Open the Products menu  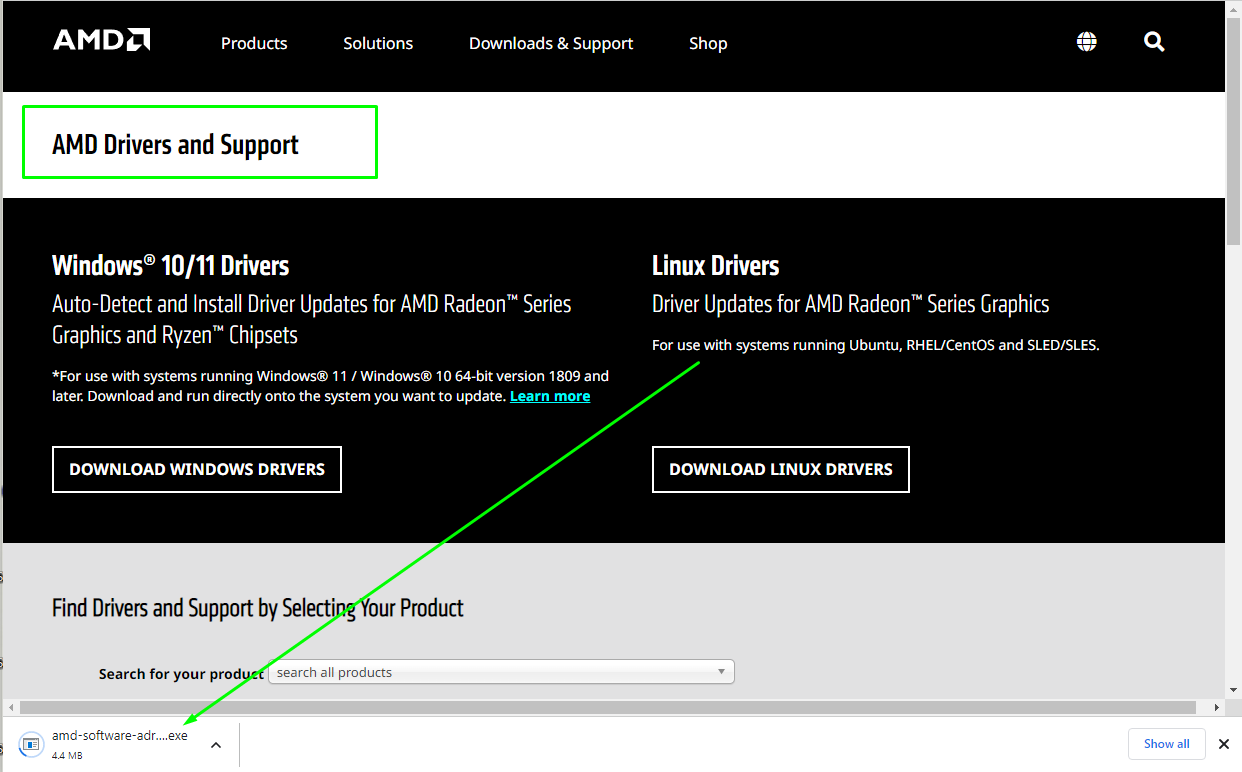(254, 43)
